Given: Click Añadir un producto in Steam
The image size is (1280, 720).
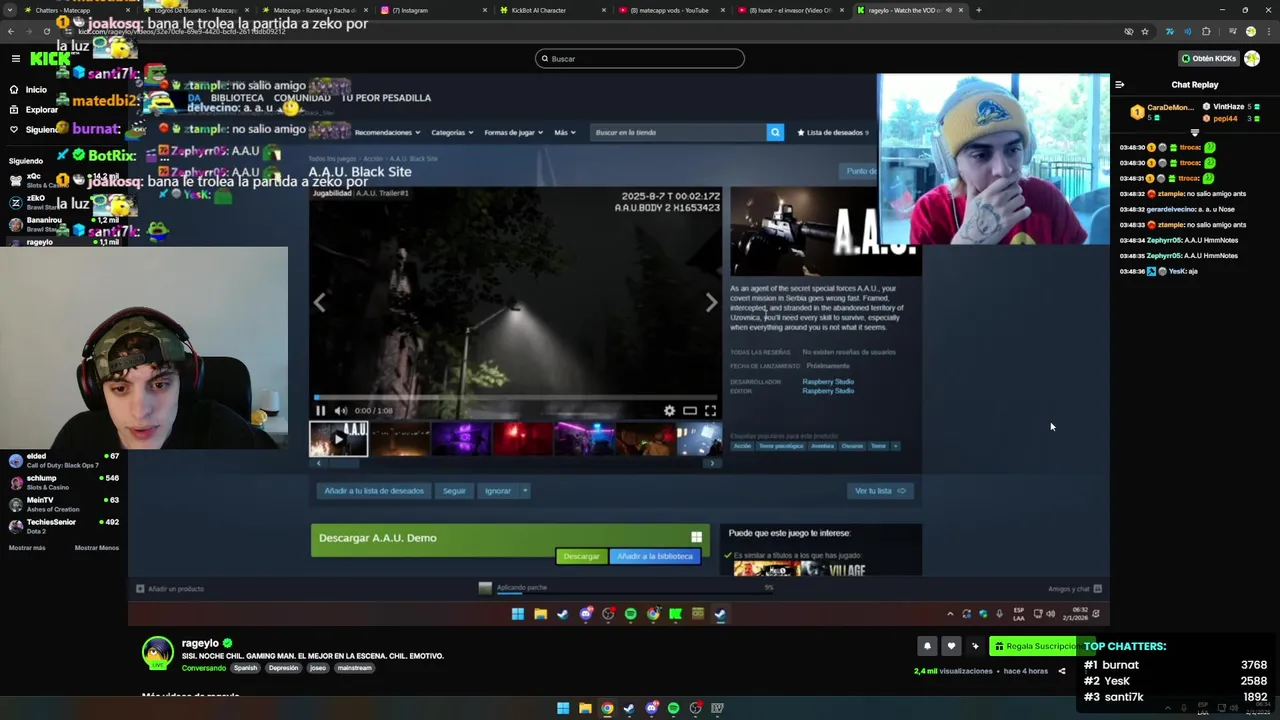Looking at the screenshot, I should pos(170,589).
